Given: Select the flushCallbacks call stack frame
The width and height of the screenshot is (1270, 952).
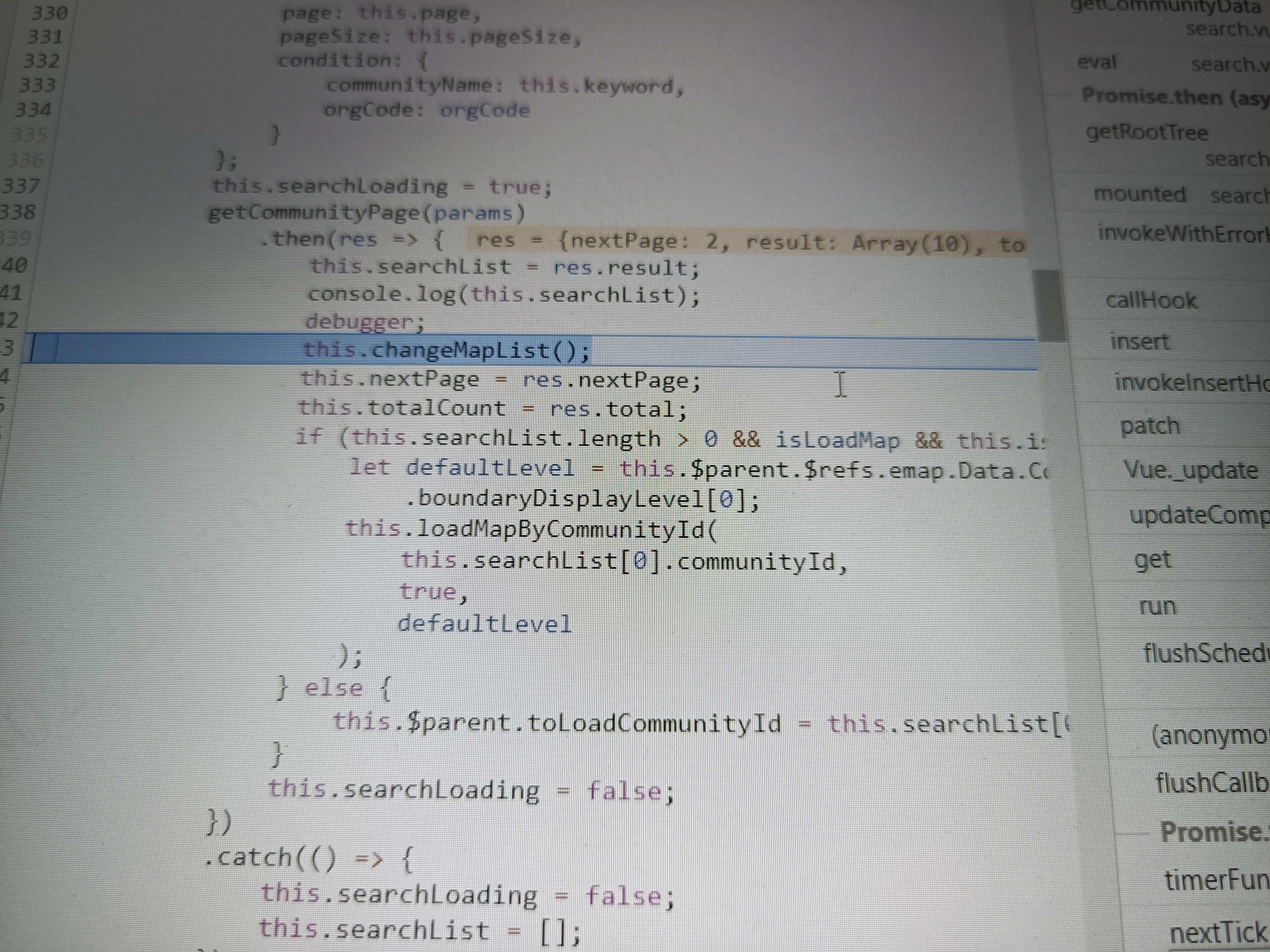Looking at the screenshot, I should pos(1212,783).
